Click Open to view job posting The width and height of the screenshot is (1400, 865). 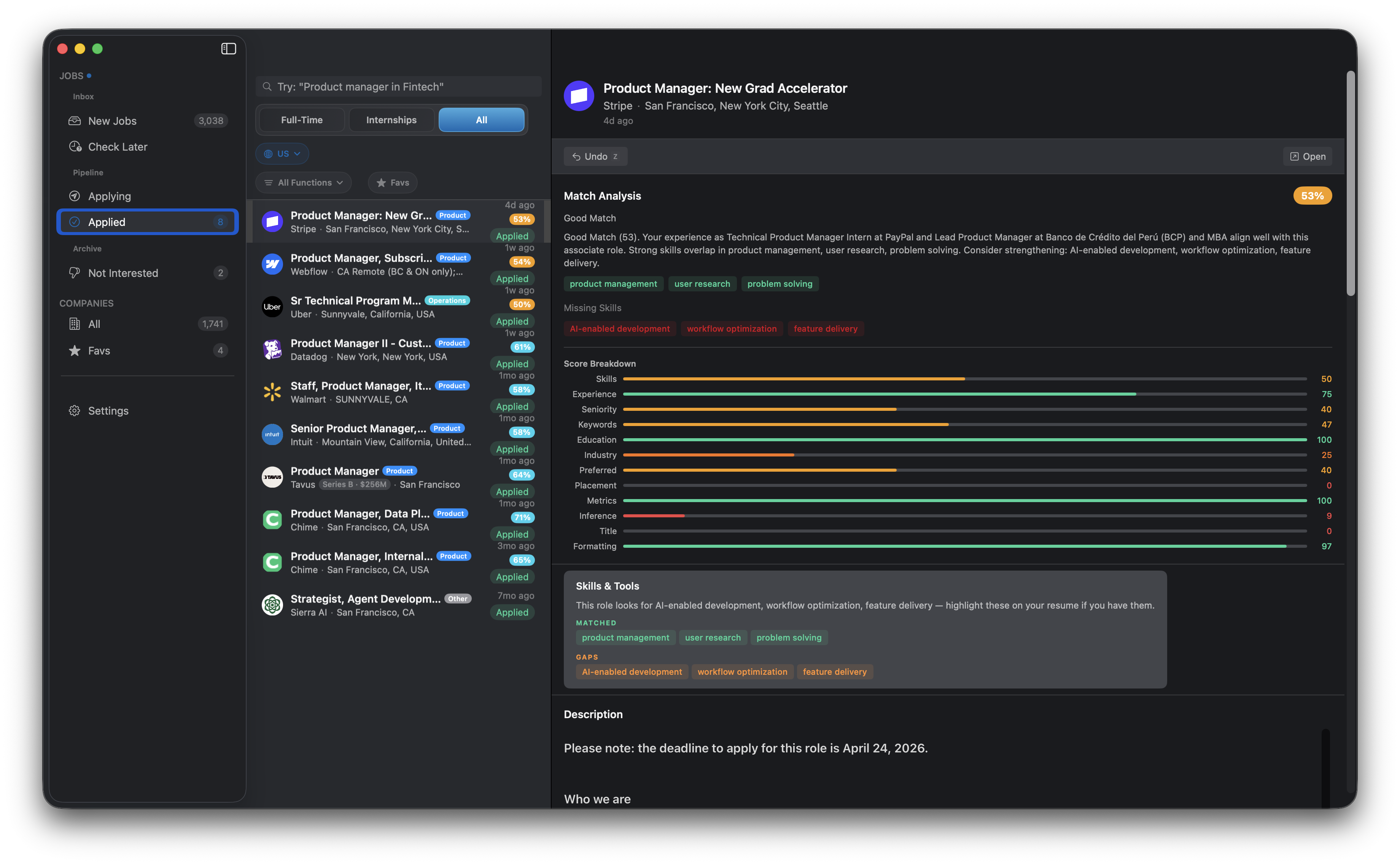pos(1307,156)
